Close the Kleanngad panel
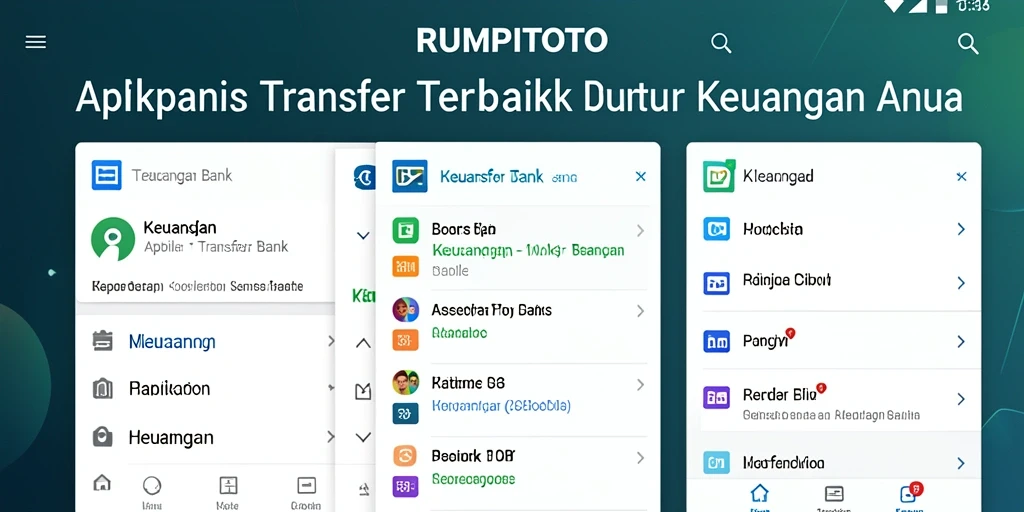Screen dimensions: 1024x512 pos(961,176)
